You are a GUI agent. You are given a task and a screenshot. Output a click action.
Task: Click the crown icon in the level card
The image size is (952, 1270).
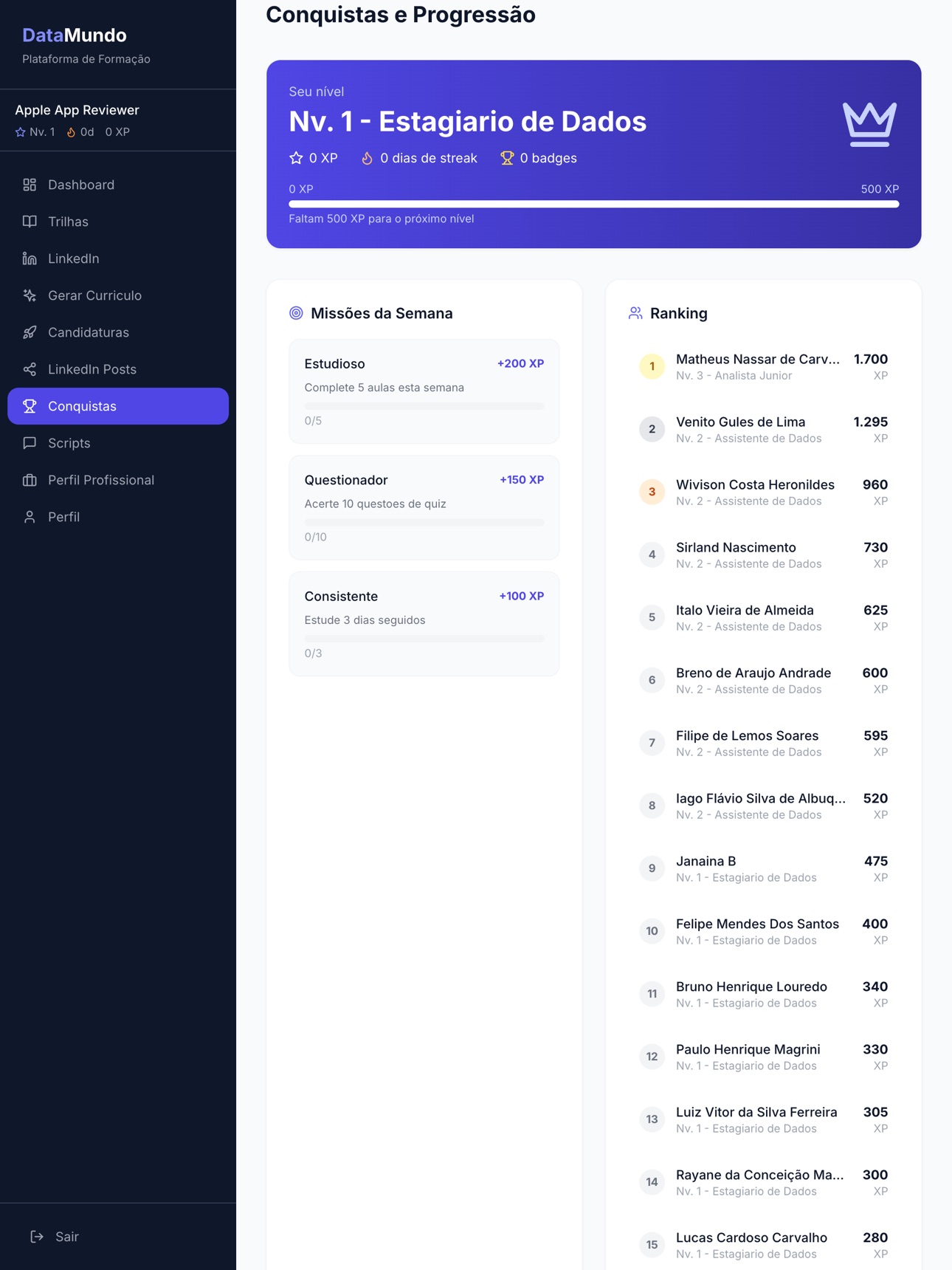click(x=869, y=124)
